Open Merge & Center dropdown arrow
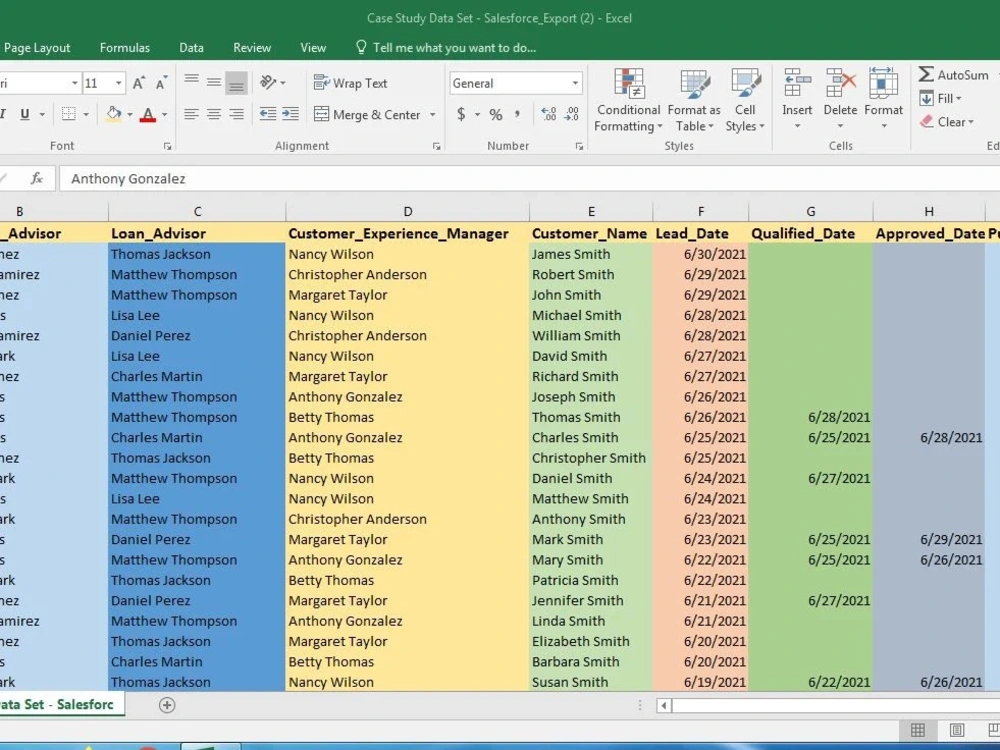The width and height of the screenshot is (1000, 750). click(432, 115)
